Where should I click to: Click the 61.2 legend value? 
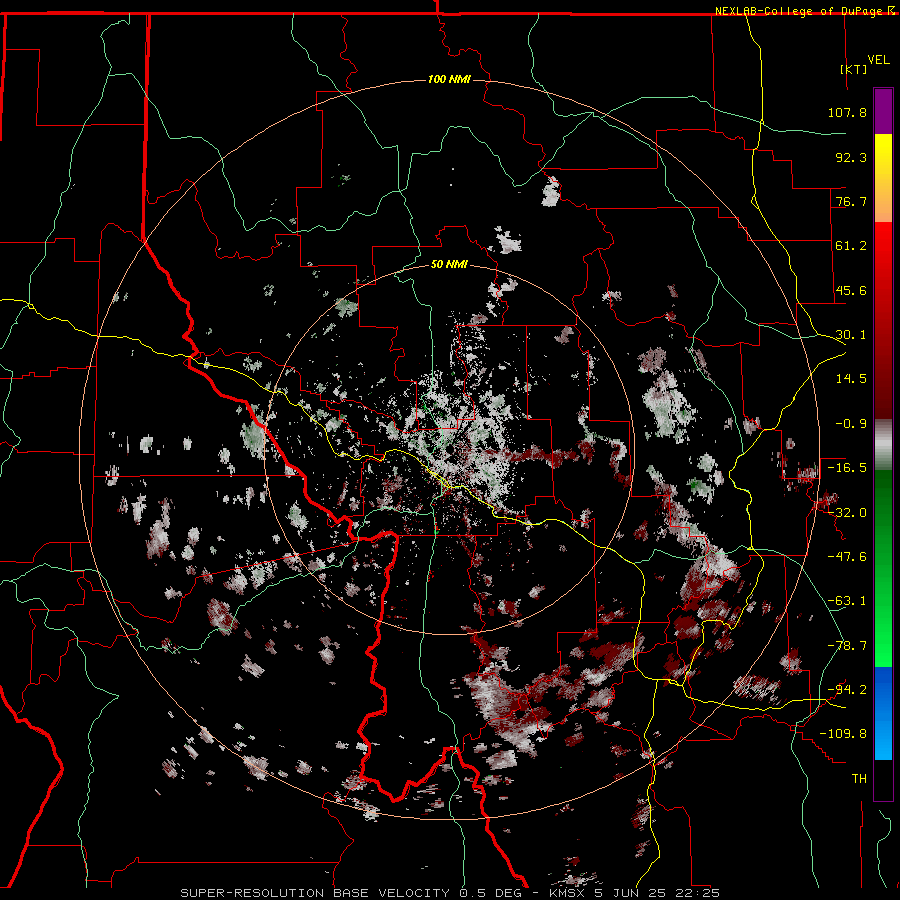851,246
